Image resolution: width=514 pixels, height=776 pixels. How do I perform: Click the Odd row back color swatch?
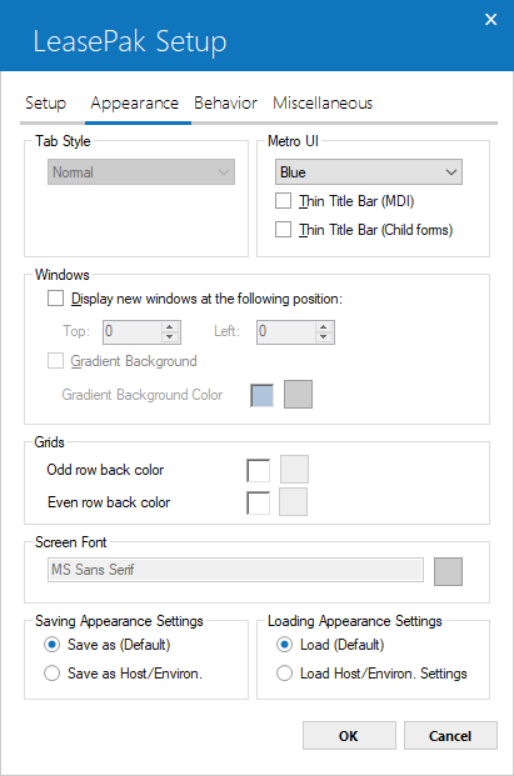click(258, 470)
